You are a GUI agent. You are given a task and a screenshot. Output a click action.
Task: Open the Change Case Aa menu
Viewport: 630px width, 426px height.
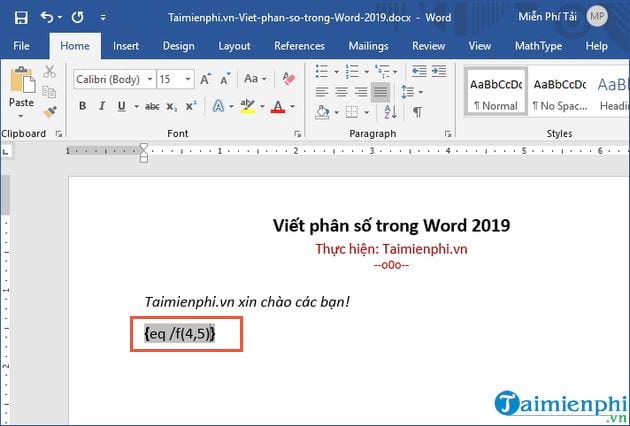[255, 79]
